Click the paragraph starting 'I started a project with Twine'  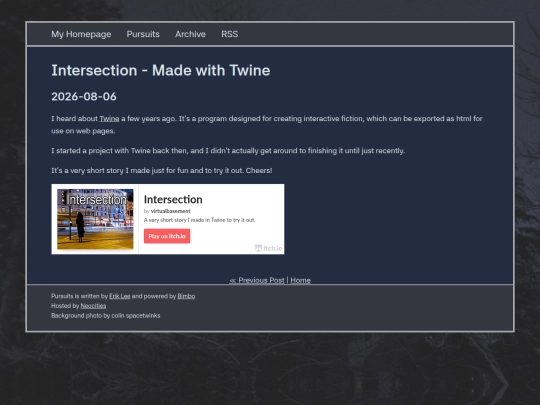[x=228, y=151]
